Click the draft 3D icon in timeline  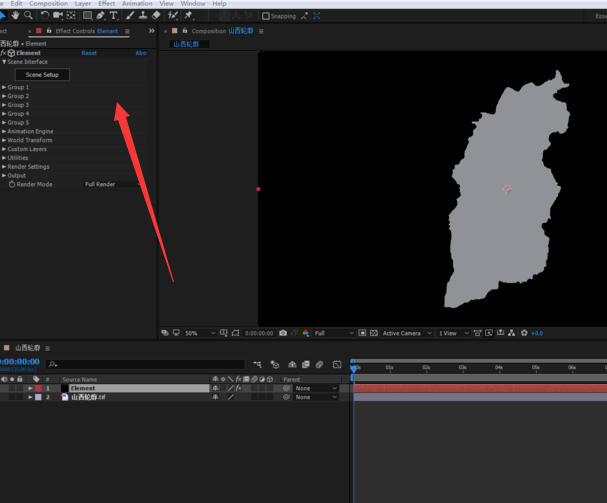tap(275, 364)
